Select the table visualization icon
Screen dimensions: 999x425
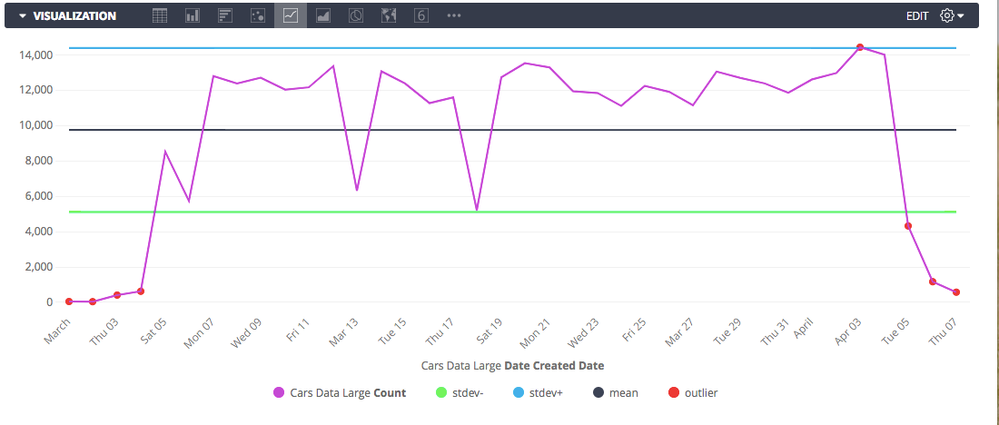[x=160, y=16]
